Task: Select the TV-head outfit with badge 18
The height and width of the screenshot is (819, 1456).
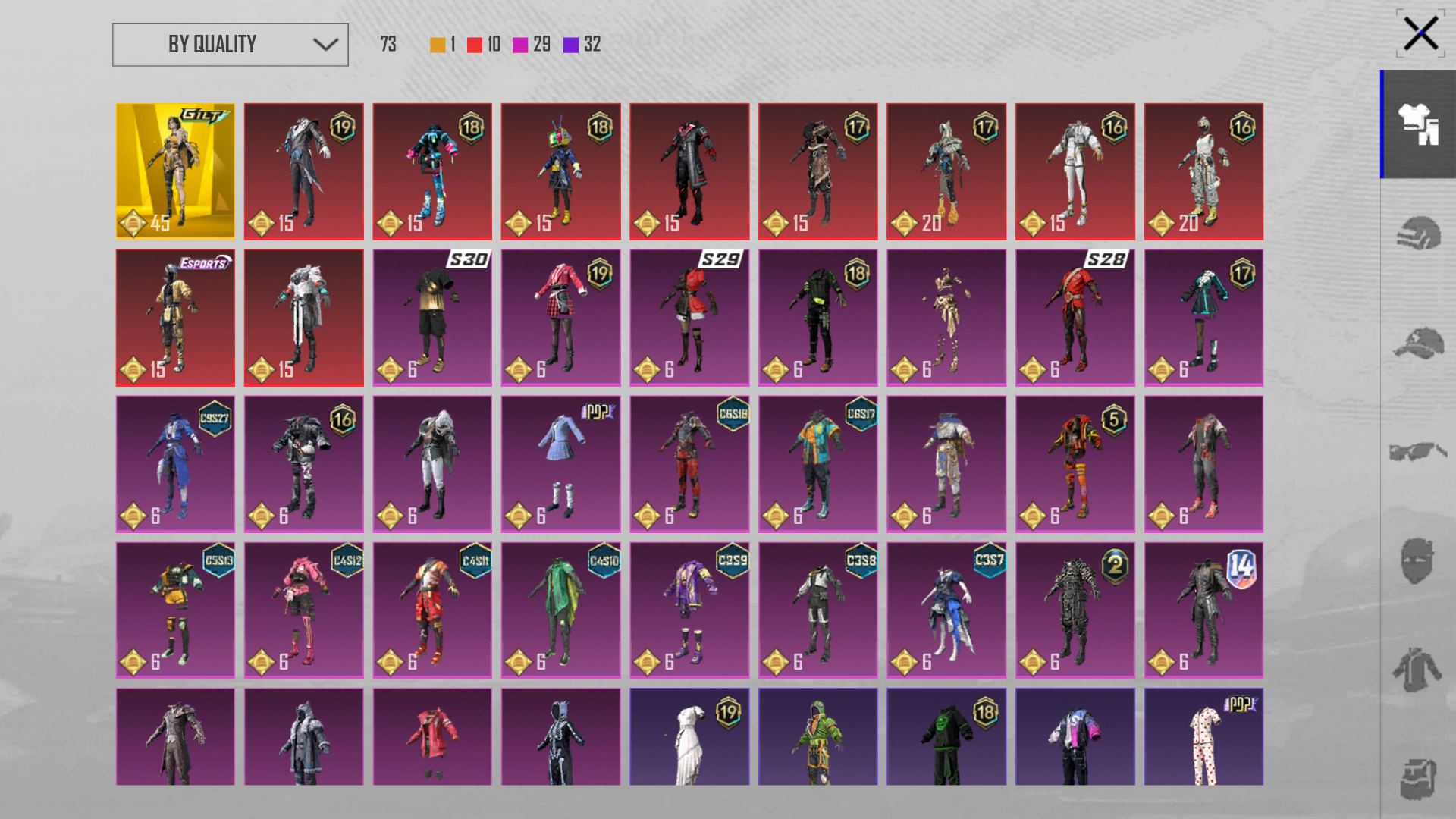Action: [561, 171]
